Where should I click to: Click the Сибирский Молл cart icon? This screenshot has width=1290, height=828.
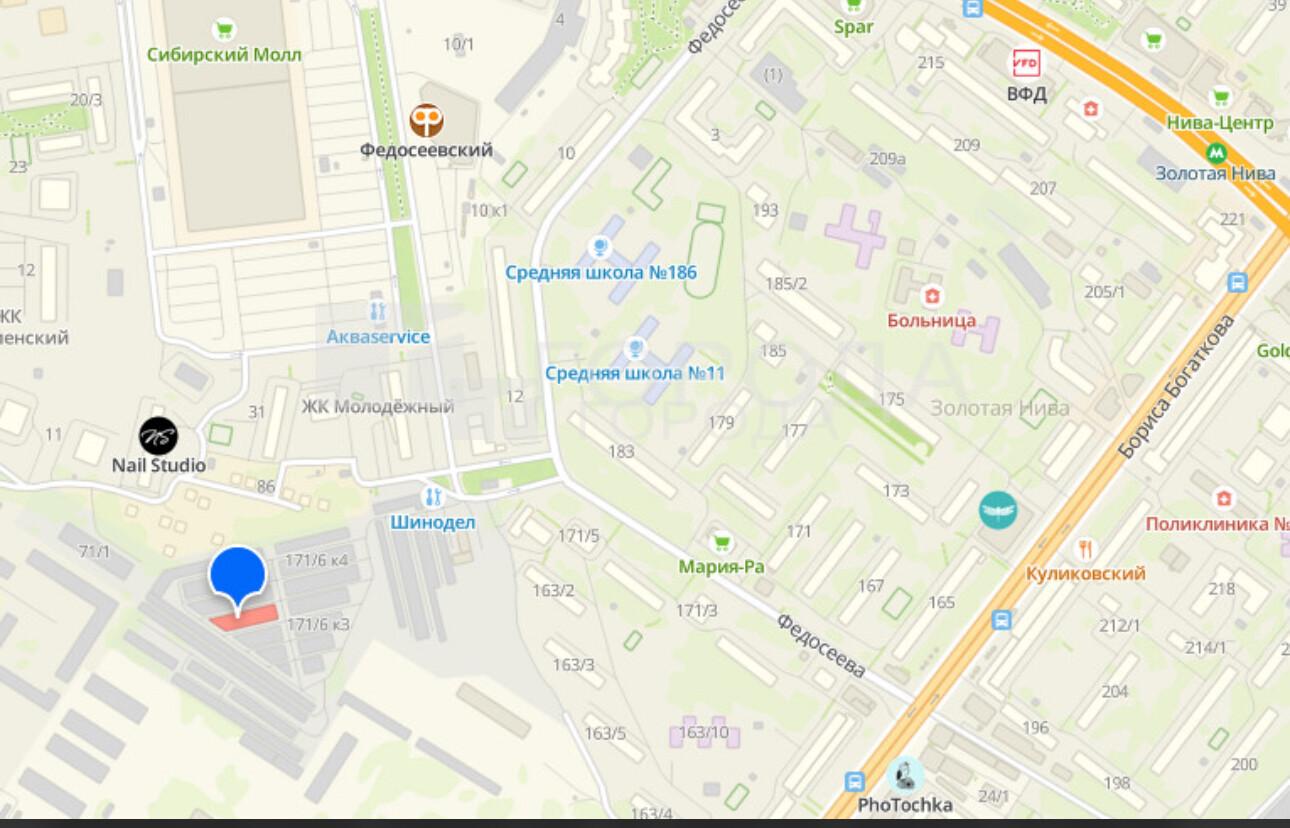(x=224, y=30)
